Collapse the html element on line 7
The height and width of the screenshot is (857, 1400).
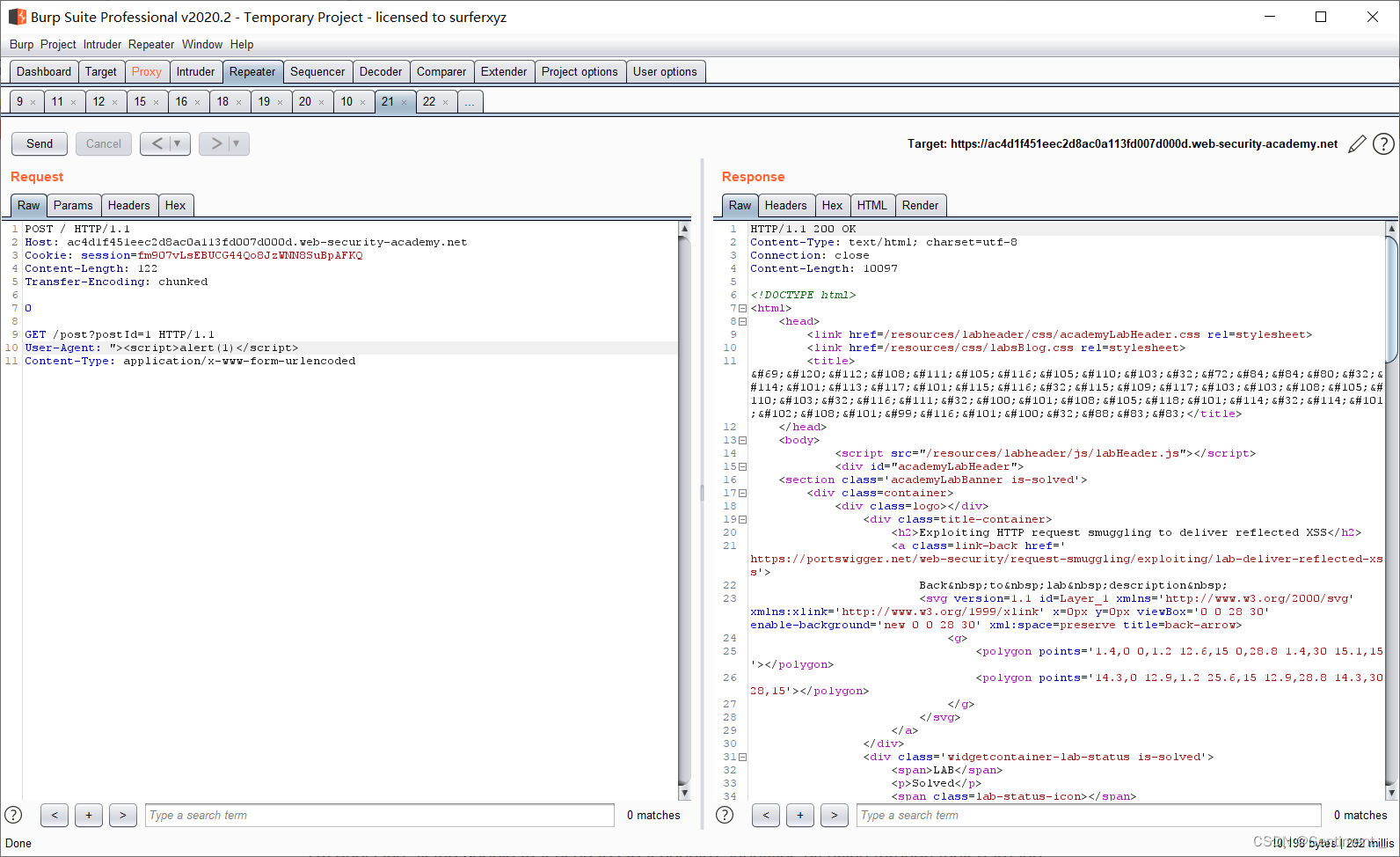tap(742, 308)
